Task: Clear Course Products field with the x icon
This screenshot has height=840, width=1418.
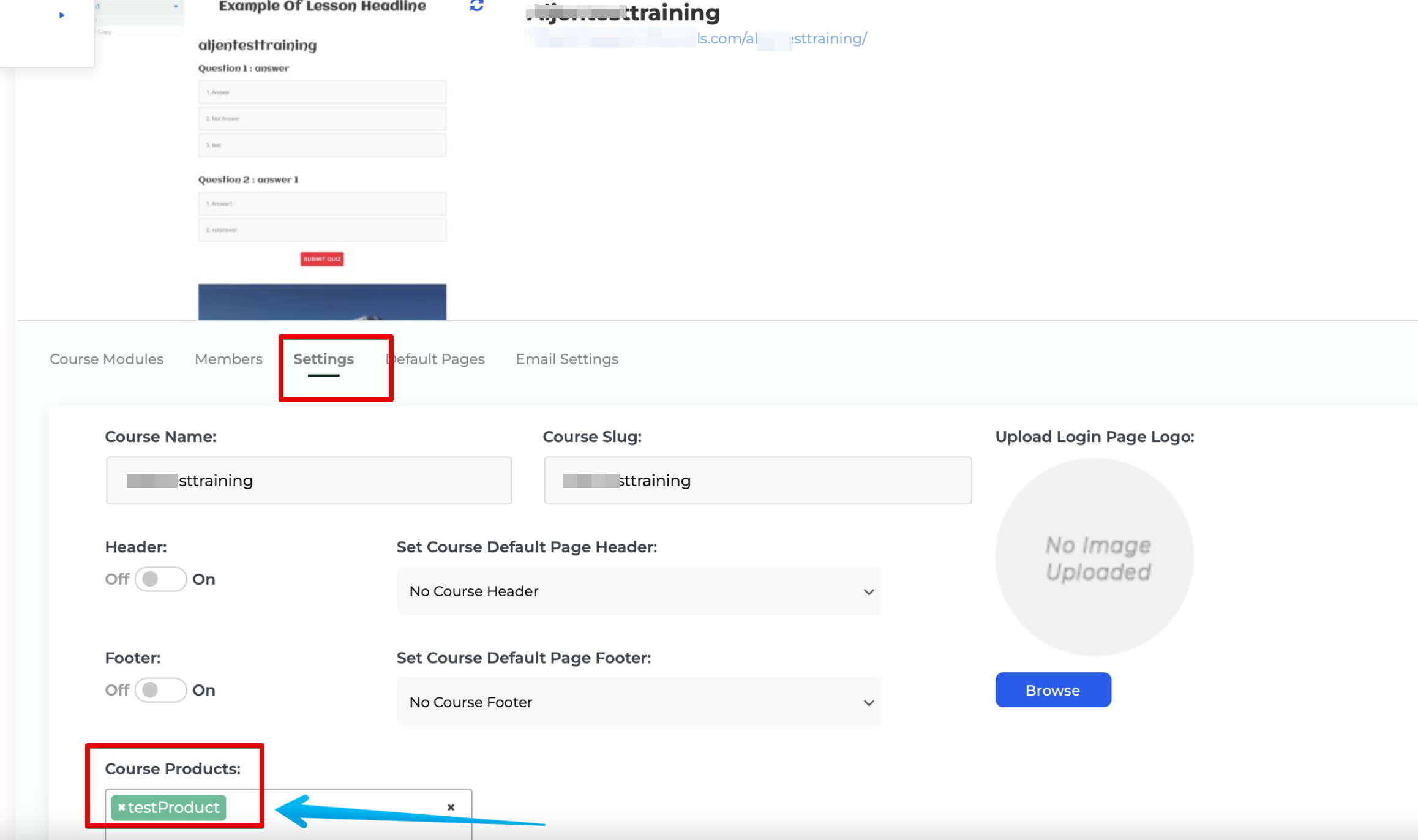Action: point(451,807)
